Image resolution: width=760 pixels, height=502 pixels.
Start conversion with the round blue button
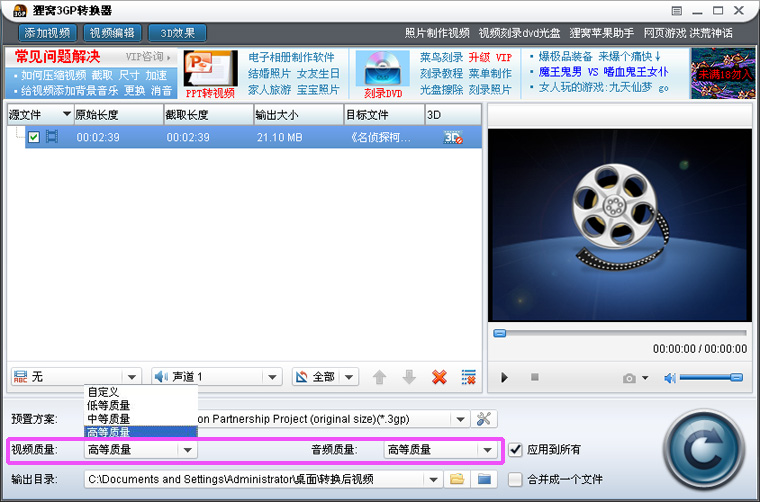[x=704, y=451]
